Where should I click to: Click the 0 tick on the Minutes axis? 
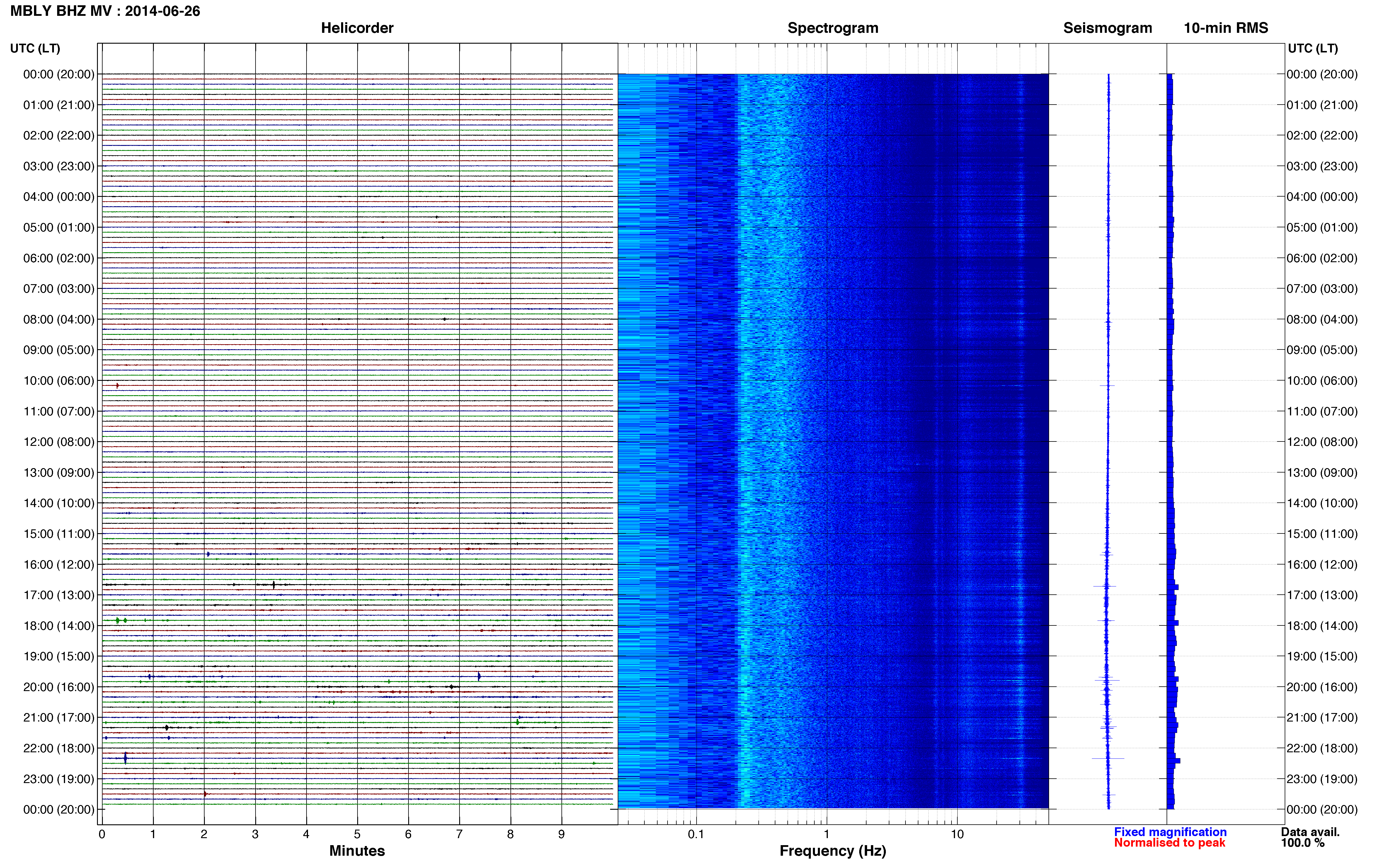click(102, 834)
